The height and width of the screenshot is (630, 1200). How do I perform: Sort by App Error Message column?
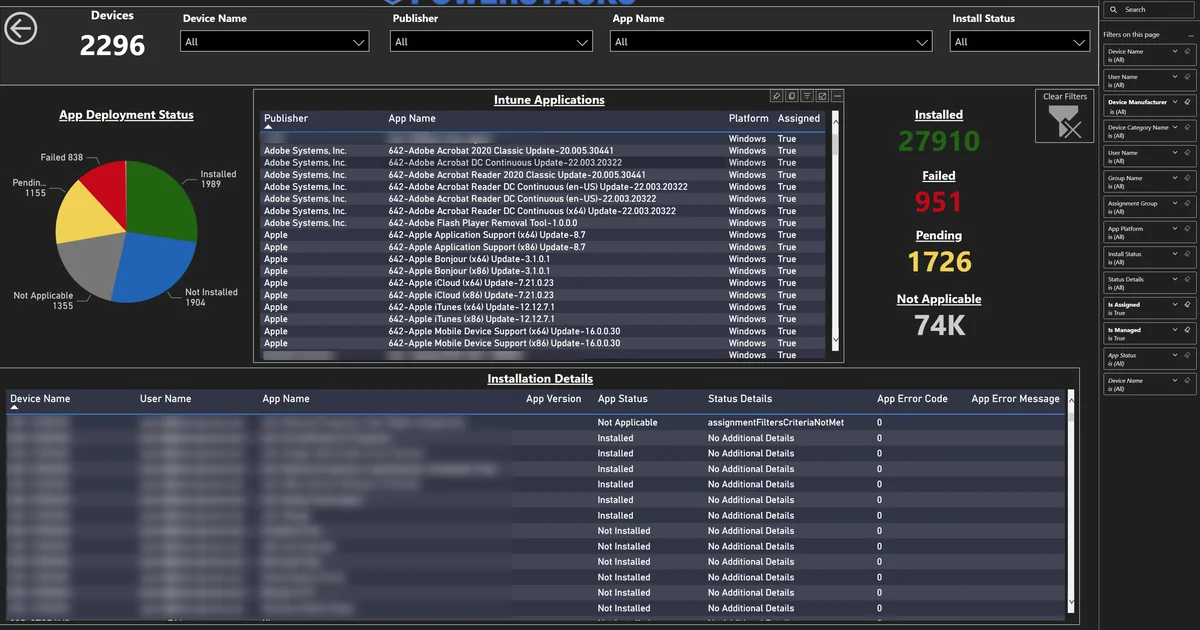pos(1015,399)
